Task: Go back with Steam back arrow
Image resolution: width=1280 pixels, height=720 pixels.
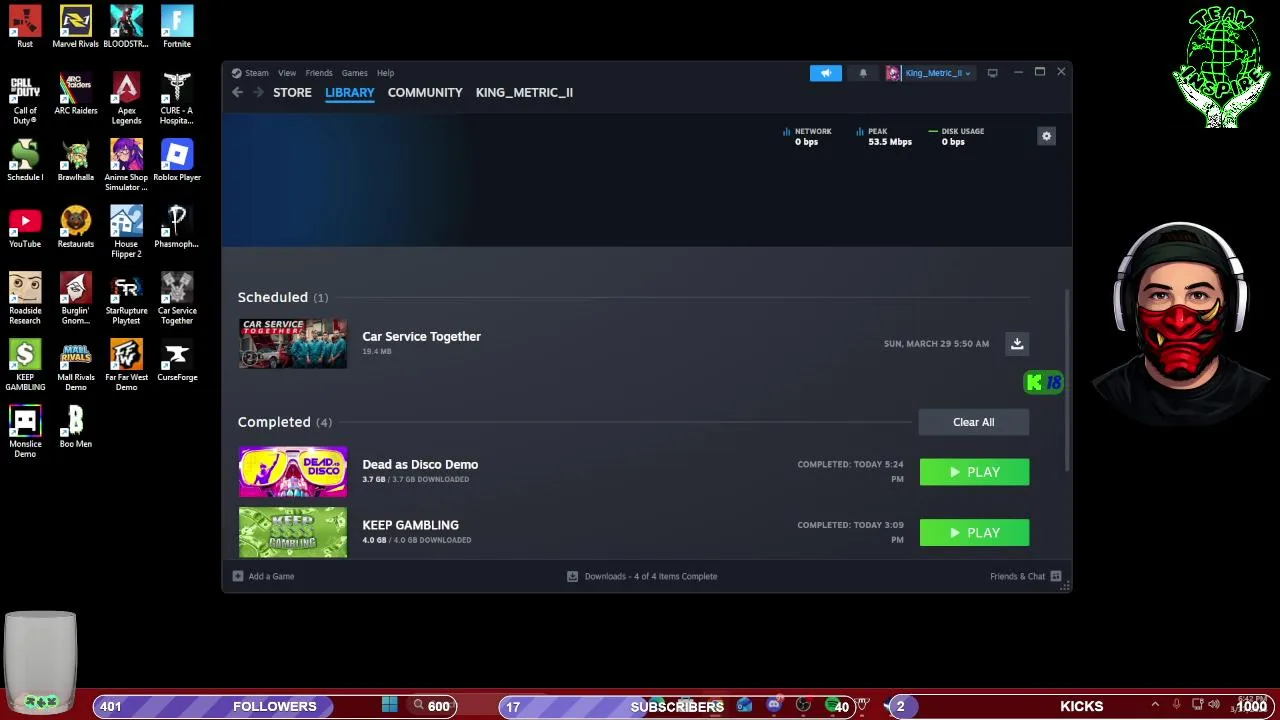Action: [x=237, y=92]
